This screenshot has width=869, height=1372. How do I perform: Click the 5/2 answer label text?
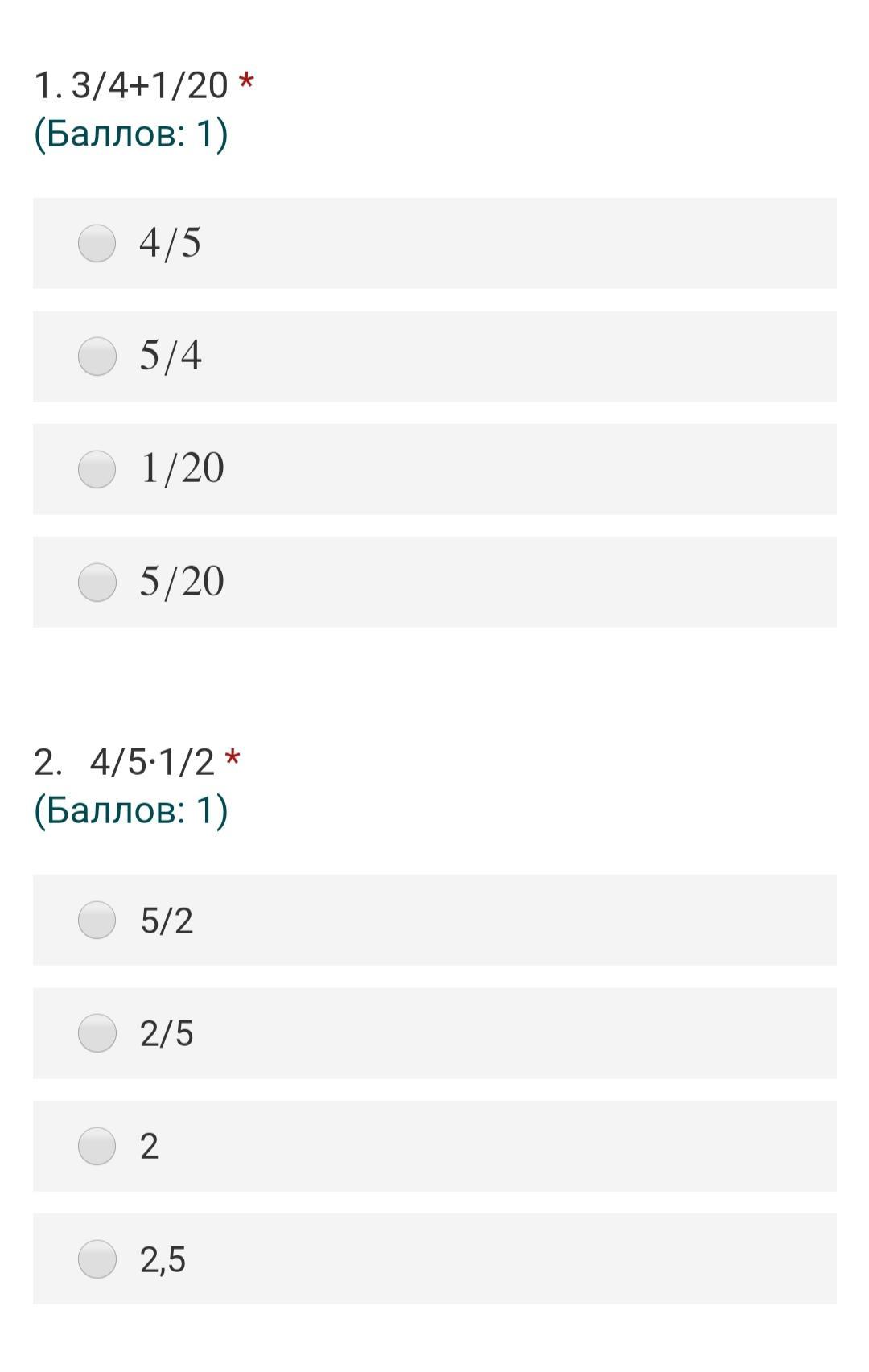167,921
